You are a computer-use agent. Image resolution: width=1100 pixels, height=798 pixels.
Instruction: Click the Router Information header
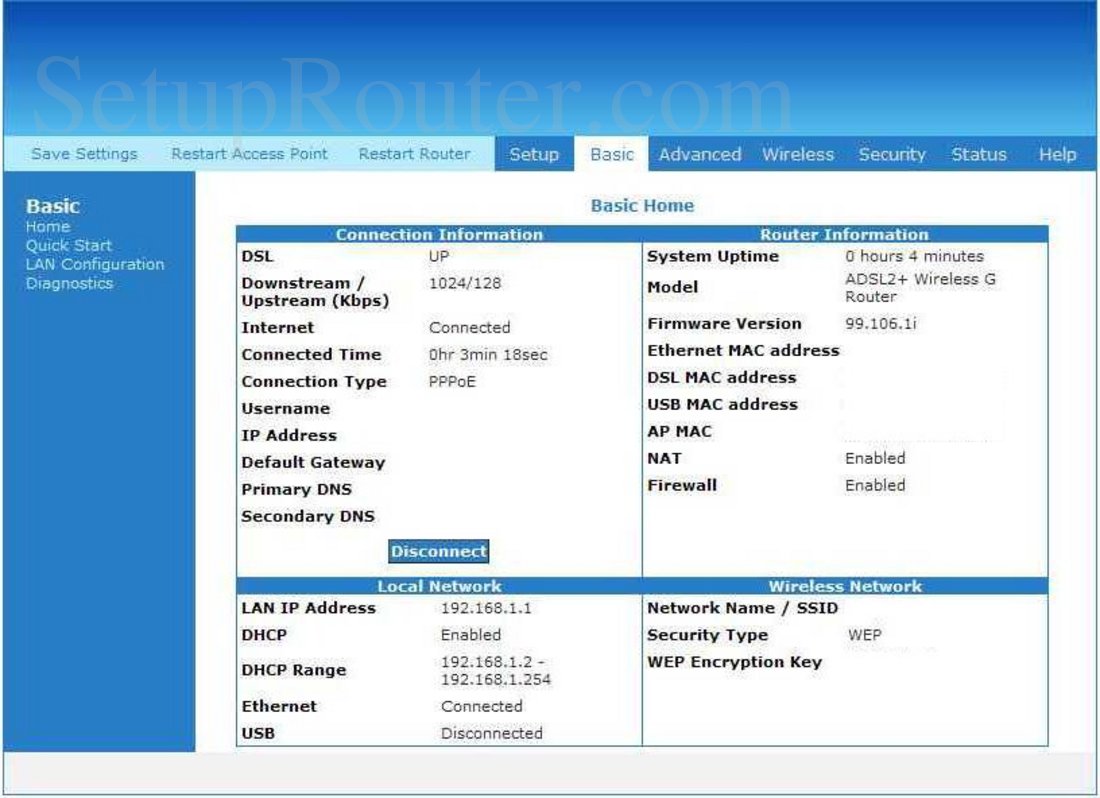844,234
